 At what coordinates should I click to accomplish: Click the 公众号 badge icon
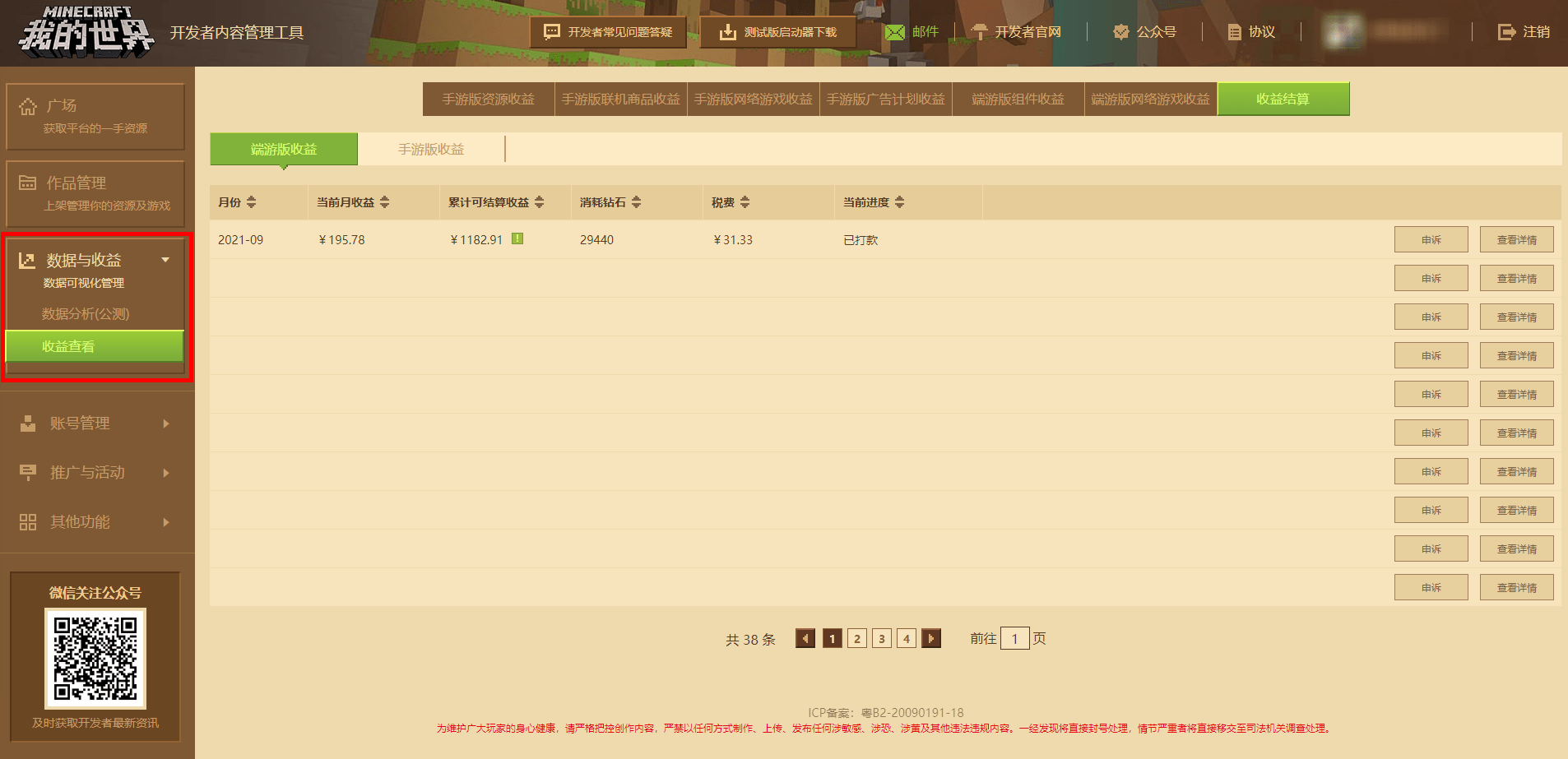1120,32
